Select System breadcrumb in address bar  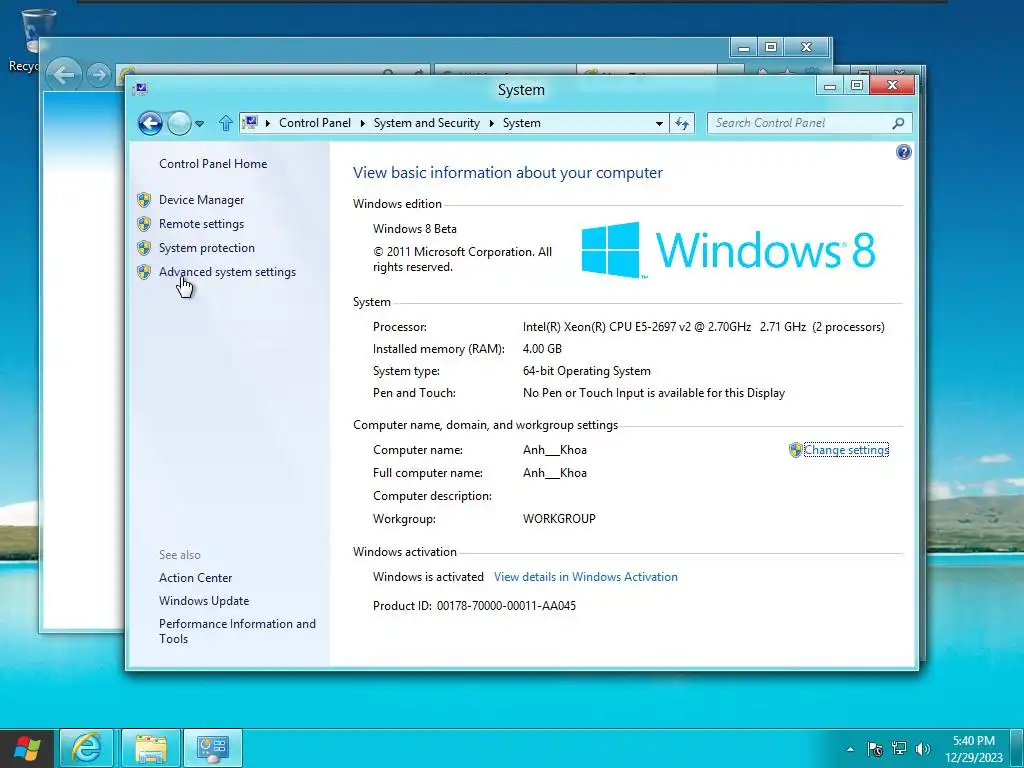(x=522, y=123)
